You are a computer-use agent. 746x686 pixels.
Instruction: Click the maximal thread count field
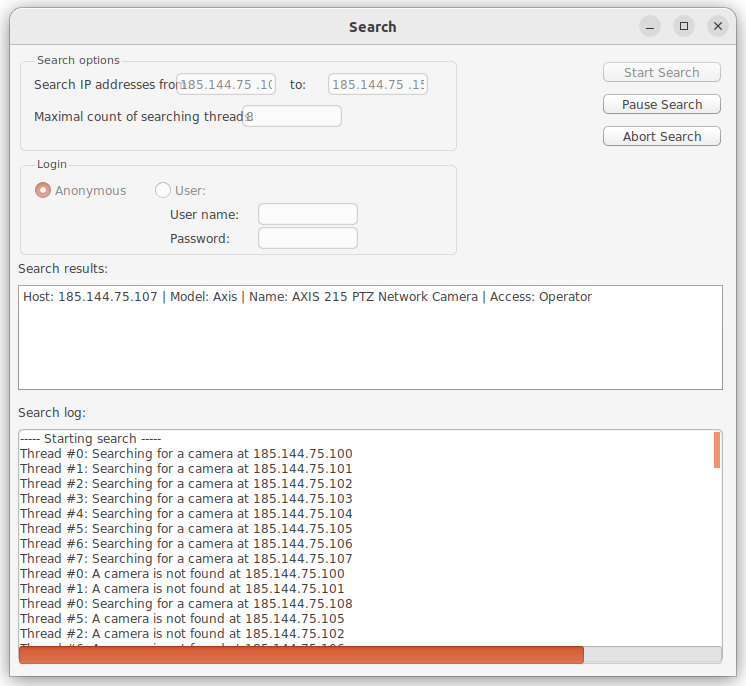click(x=292, y=116)
